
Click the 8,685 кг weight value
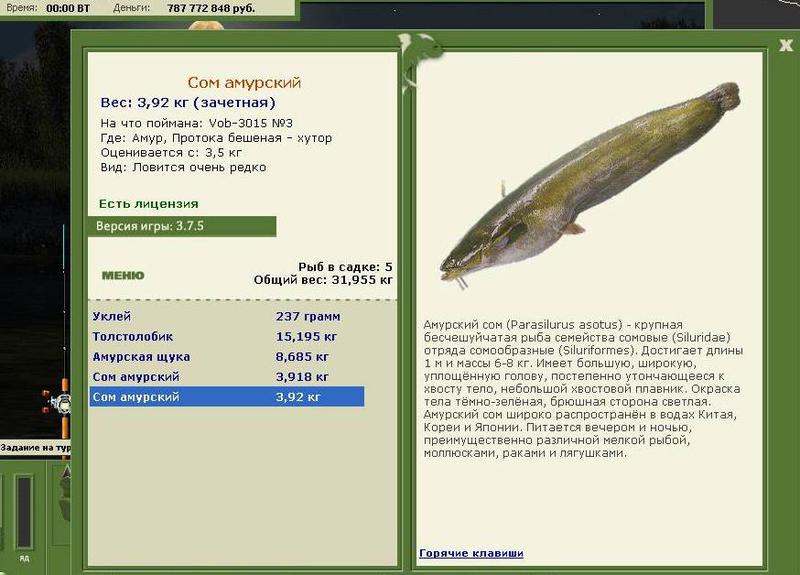pos(302,357)
